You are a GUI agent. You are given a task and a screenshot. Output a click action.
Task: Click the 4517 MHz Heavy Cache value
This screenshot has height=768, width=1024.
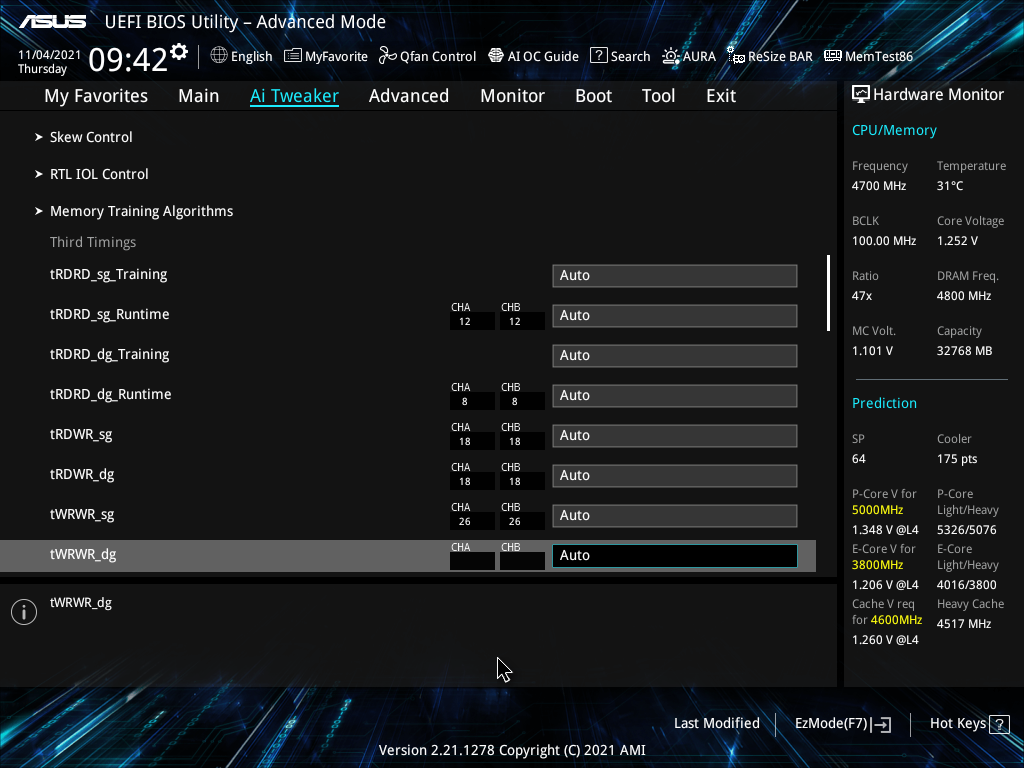tap(964, 624)
